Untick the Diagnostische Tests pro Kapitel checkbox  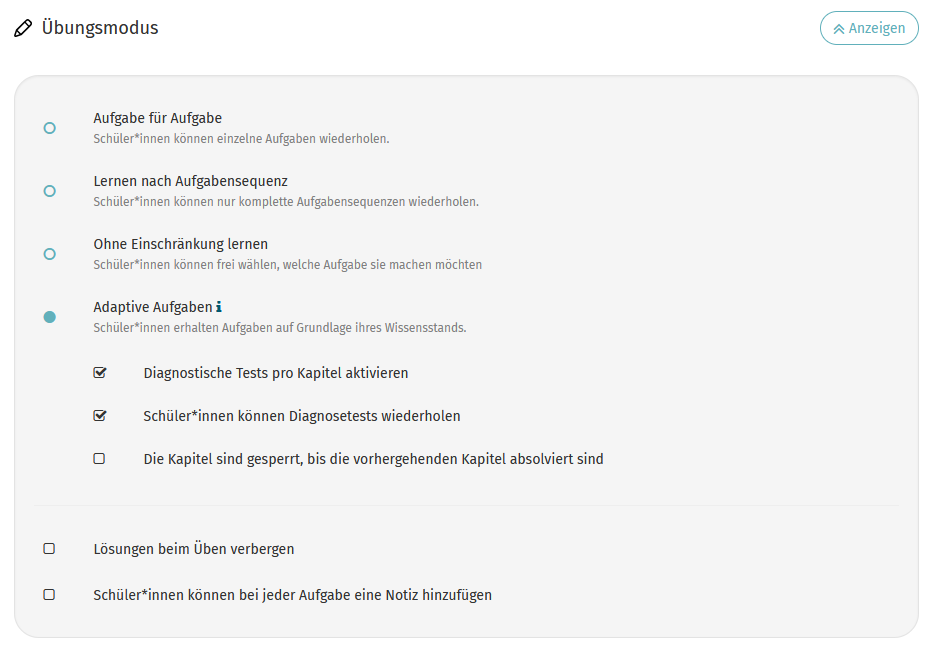pos(99,373)
